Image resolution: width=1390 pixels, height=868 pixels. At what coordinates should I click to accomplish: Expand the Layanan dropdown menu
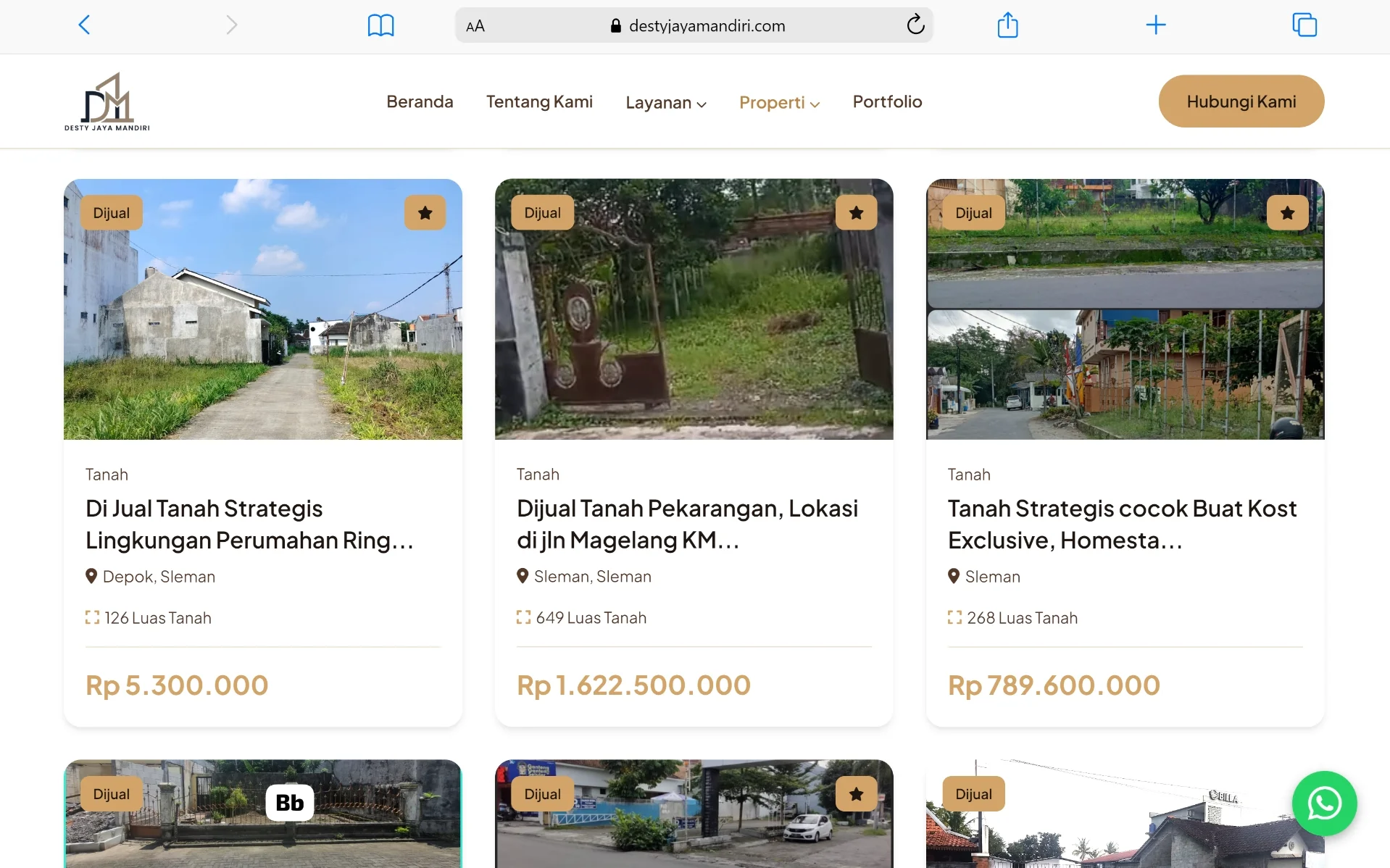pos(666,102)
